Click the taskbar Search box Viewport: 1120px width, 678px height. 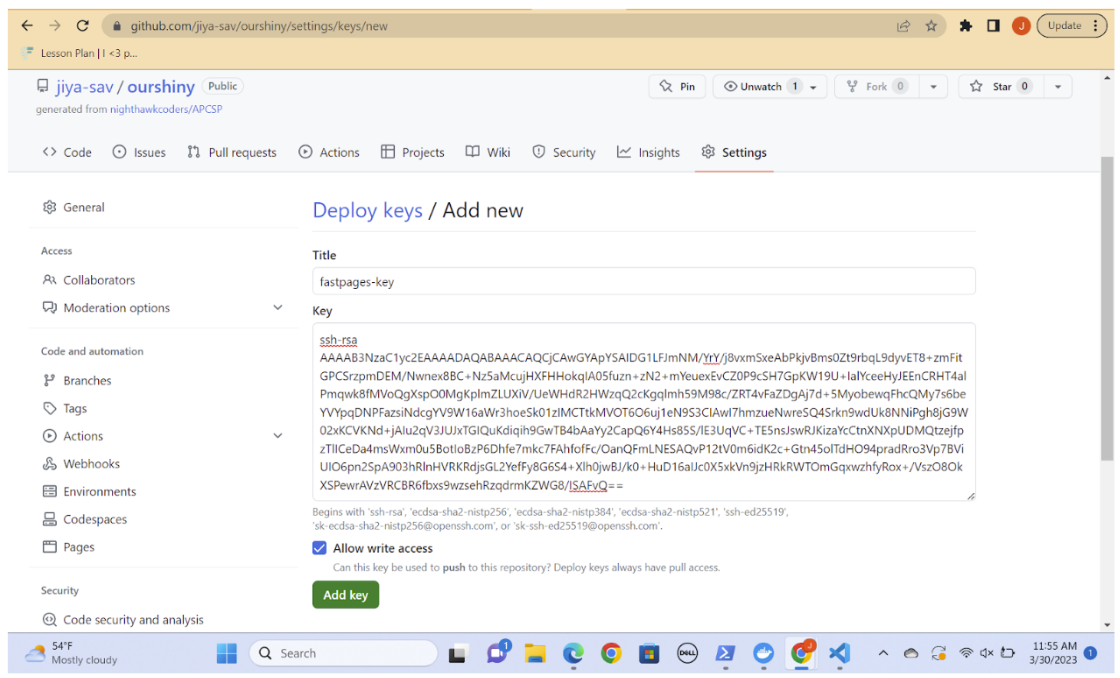(x=344, y=654)
